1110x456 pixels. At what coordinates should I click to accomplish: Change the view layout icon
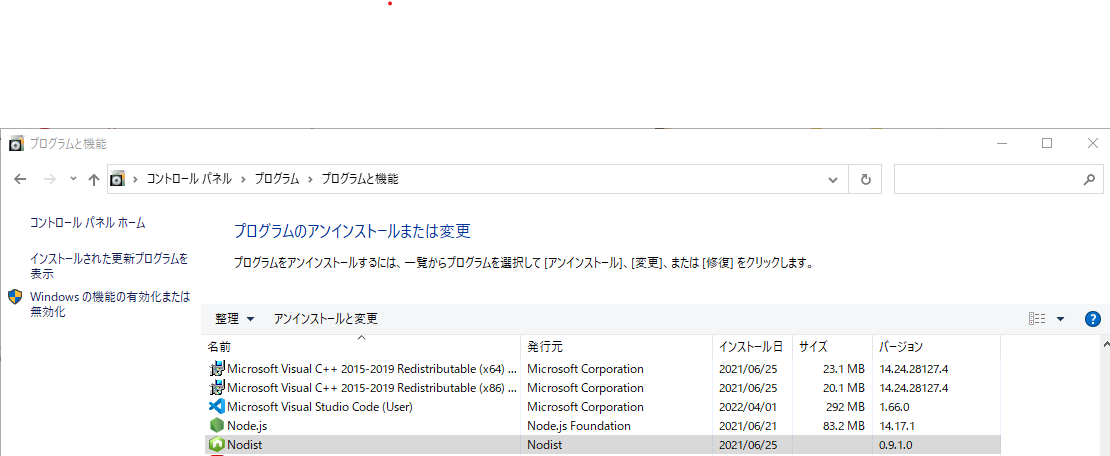click(x=1036, y=319)
